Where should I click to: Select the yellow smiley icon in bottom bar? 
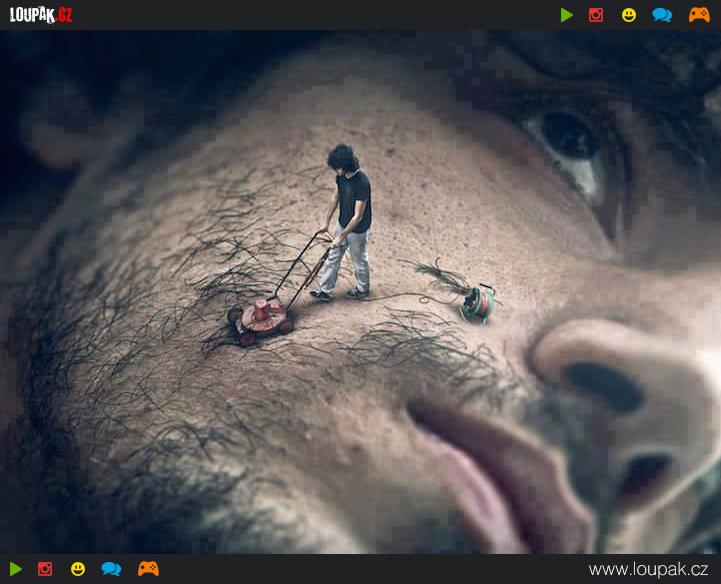point(78,569)
